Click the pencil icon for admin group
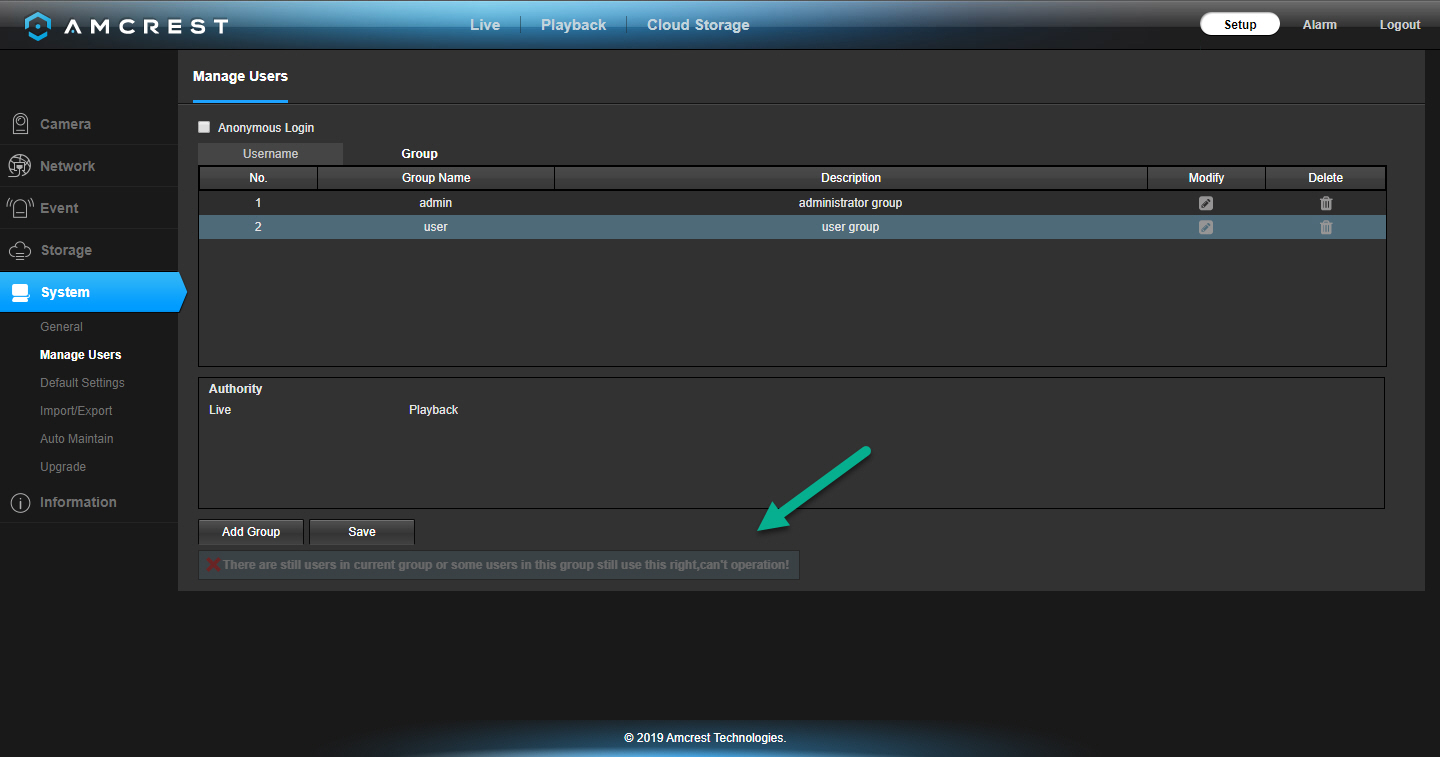The width and height of the screenshot is (1440, 757). click(1206, 203)
